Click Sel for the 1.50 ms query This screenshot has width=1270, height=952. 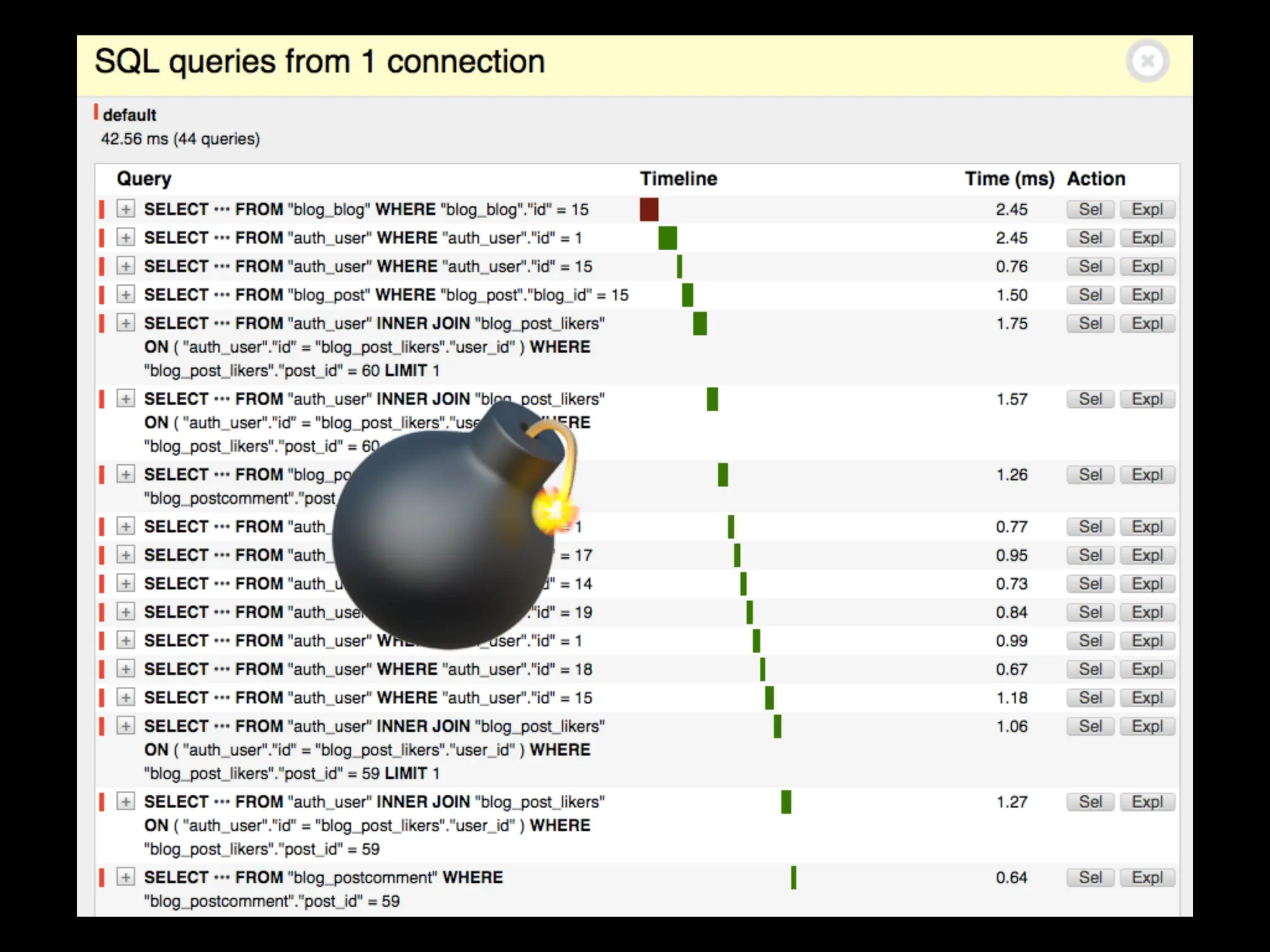[1090, 295]
